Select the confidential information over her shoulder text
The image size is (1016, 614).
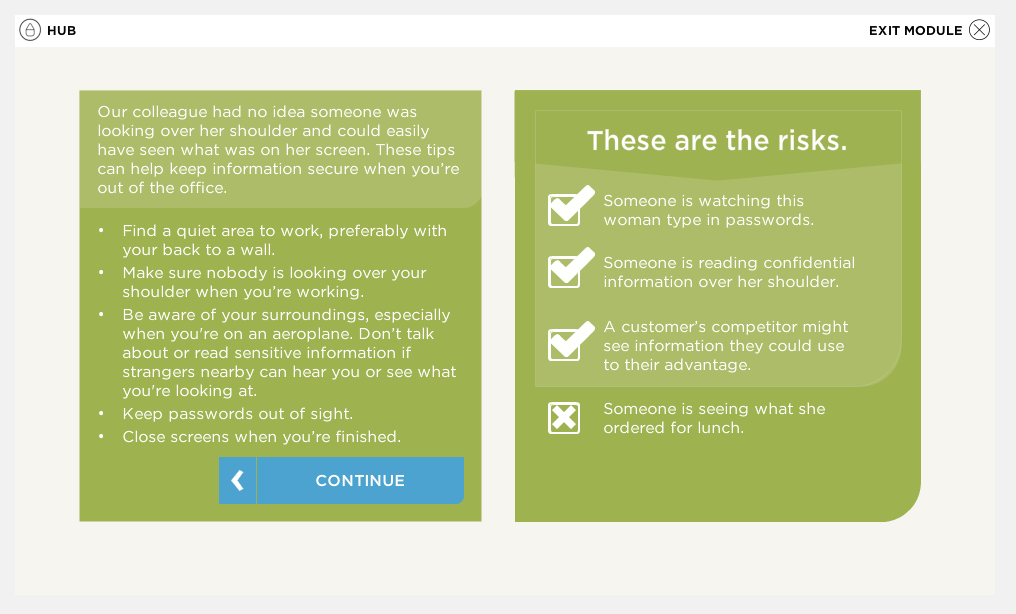click(728, 272)
